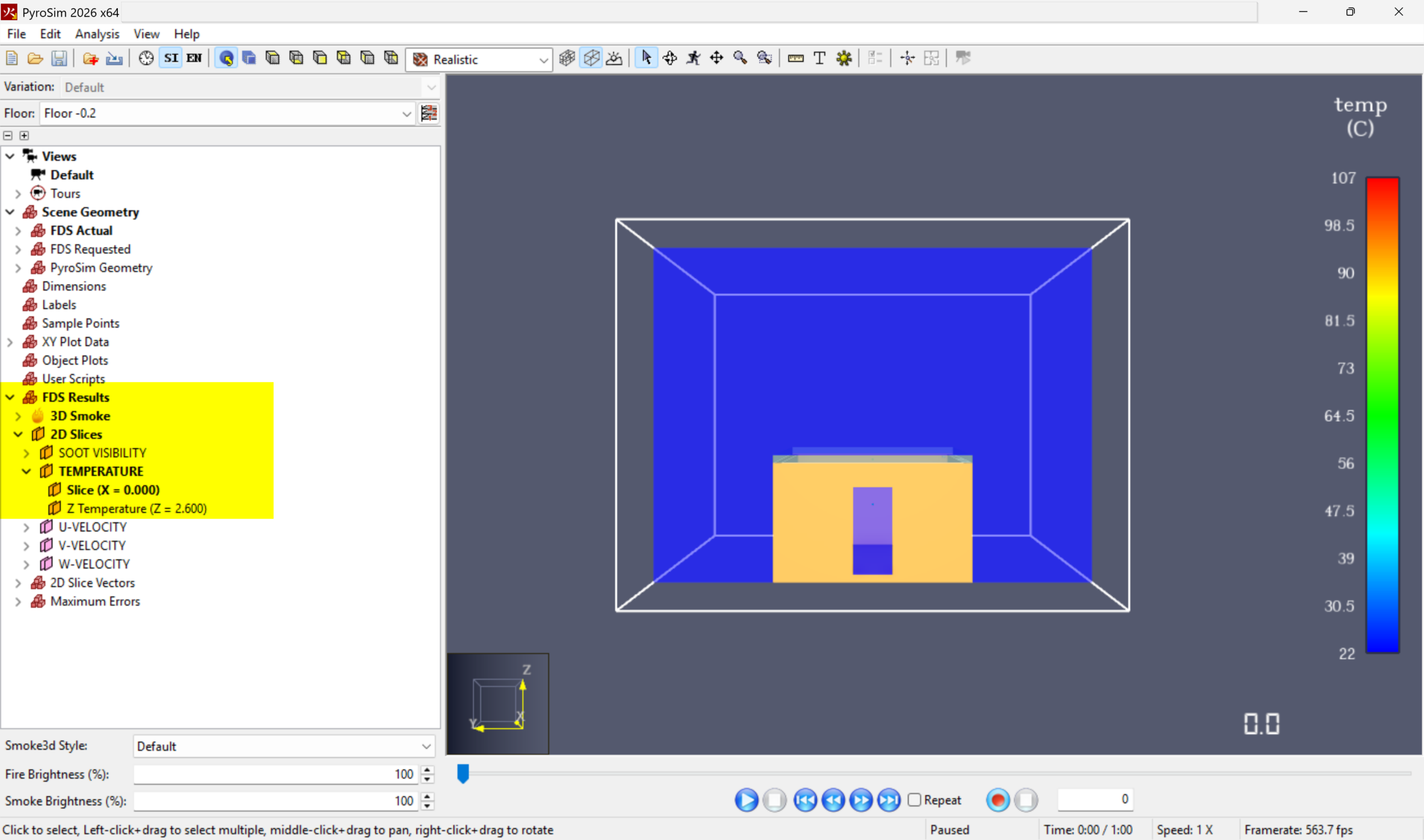This screenshot has height=840, width=1424.
Task: Select the orbit rotate tool
Action: 670,58
